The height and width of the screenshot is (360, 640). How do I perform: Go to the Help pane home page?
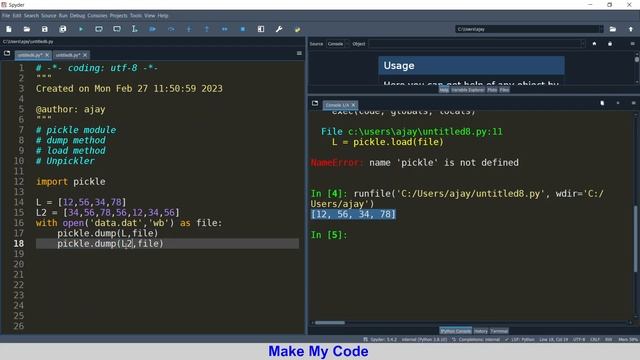(x=594, y=44)
